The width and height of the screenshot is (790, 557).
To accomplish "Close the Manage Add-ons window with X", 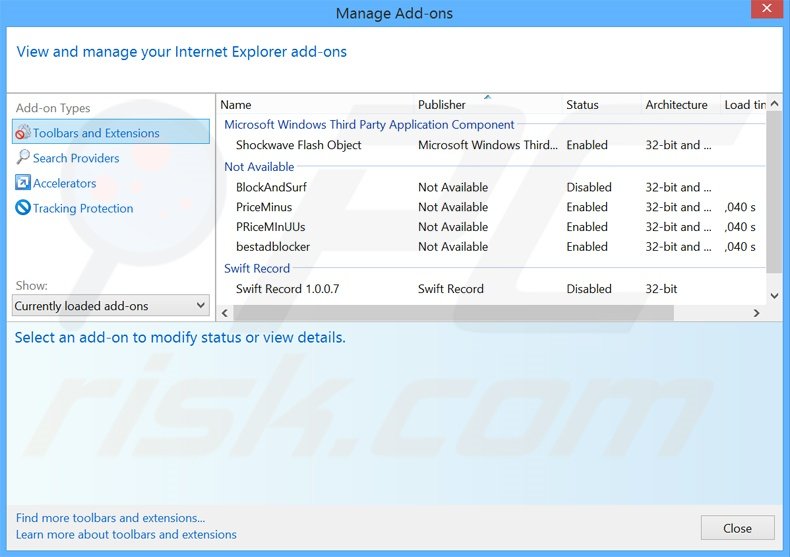I will point(766,12).
